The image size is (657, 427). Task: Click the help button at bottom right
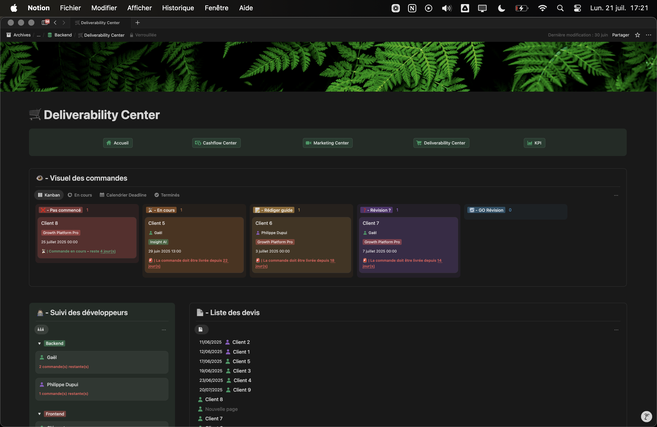point(646,416)
